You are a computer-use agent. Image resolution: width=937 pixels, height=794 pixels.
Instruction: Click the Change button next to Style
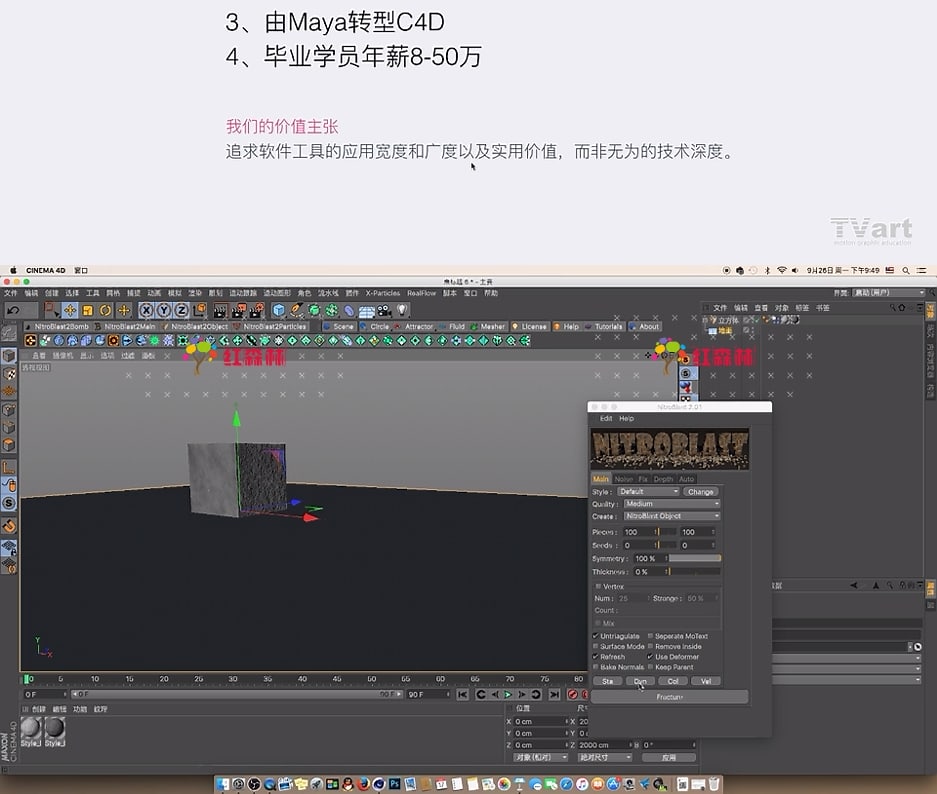pyautogui.click(x=700, y=492)
